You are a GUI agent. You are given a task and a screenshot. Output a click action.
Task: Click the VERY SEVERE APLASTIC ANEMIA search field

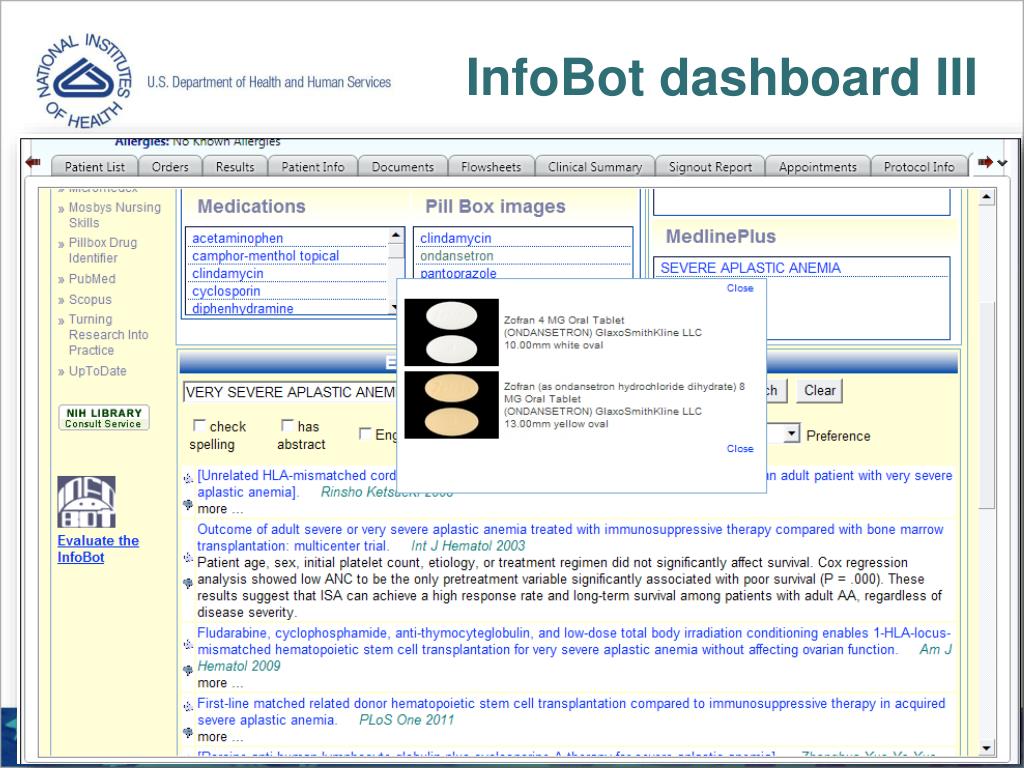[290, 392]
